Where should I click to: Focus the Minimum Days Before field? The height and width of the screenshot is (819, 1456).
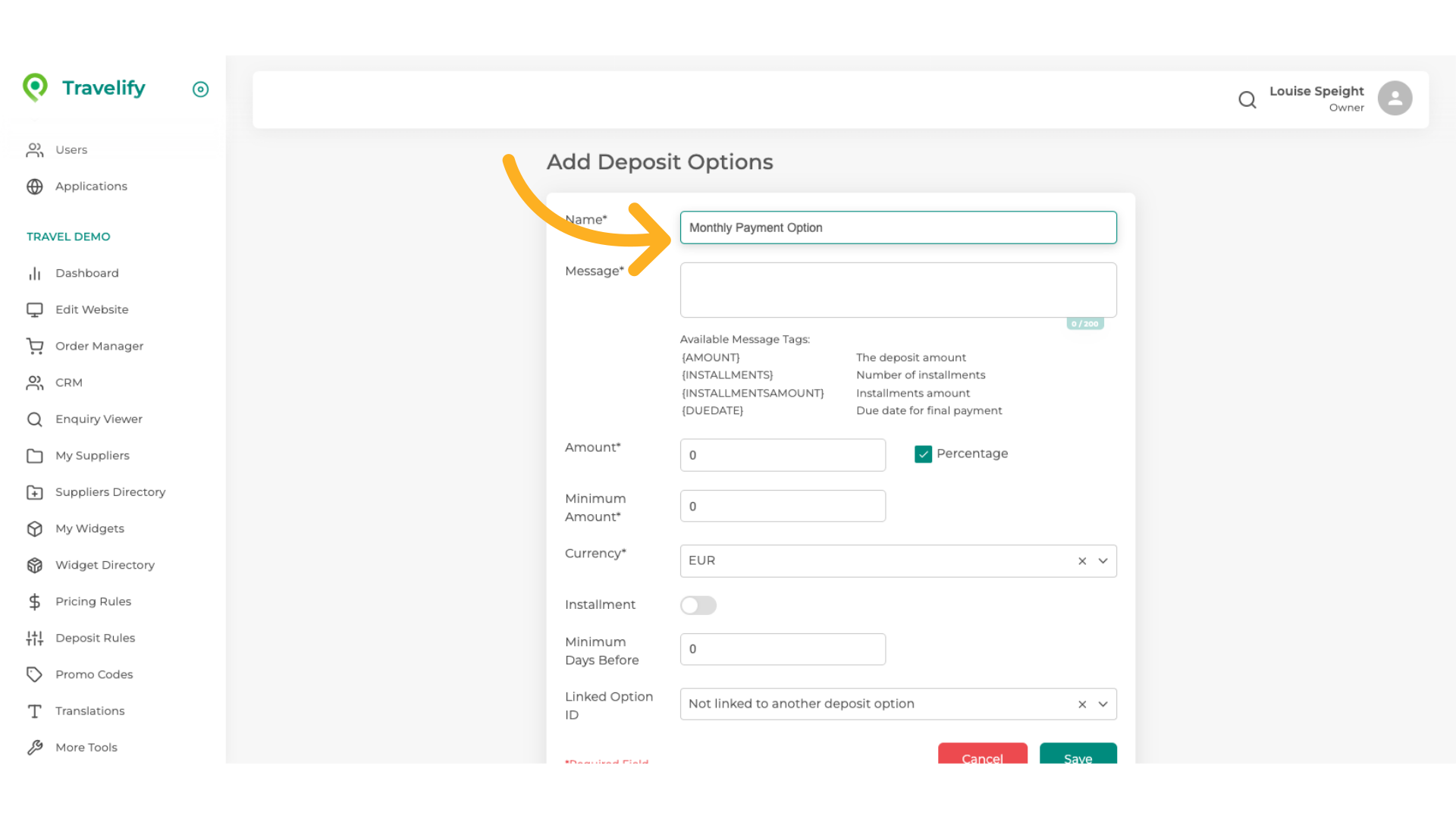[x=783, y=649]
